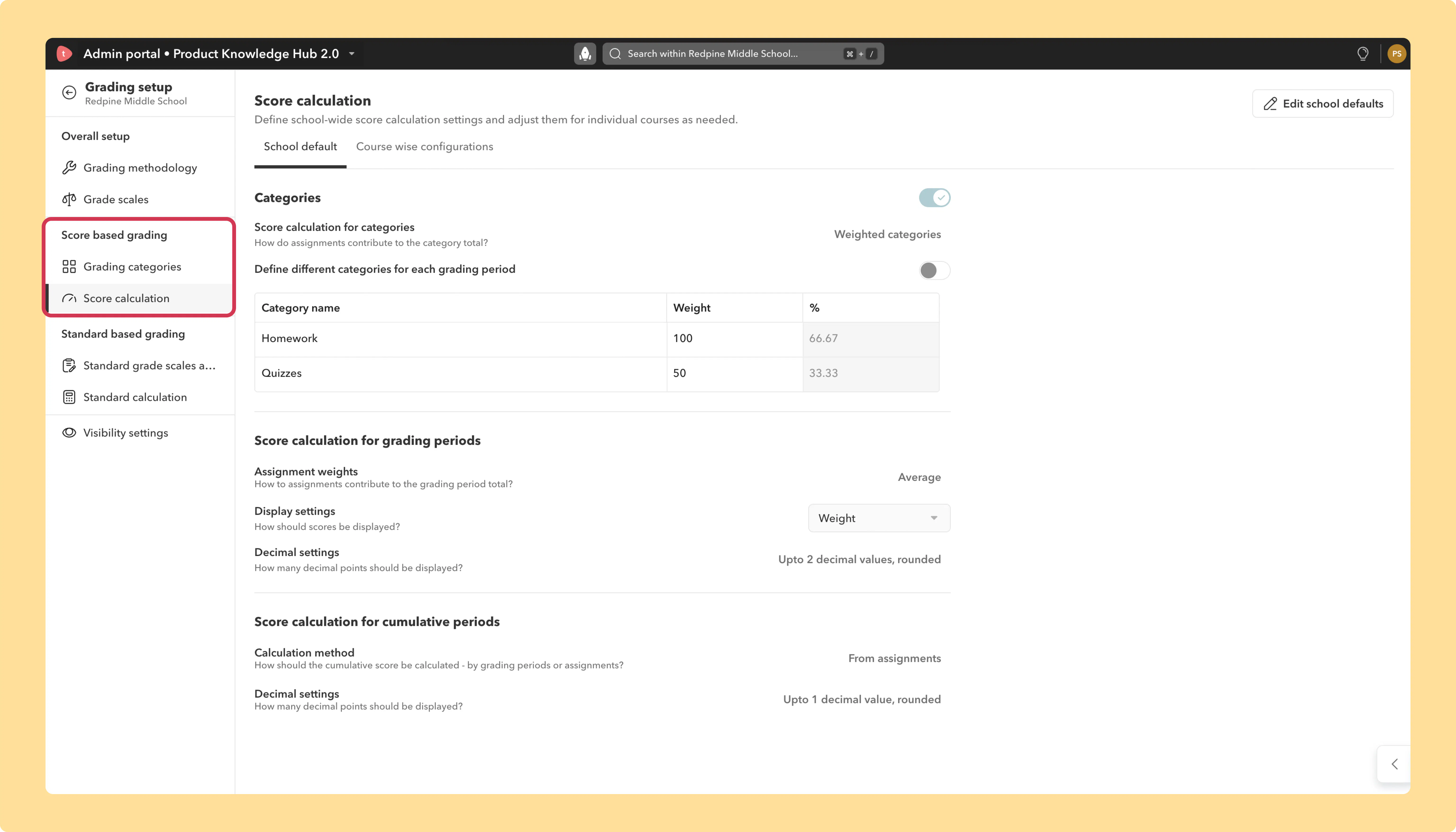Switch to Course wise configurations tab
The image size is (1456, 832).
click(425, 147)
